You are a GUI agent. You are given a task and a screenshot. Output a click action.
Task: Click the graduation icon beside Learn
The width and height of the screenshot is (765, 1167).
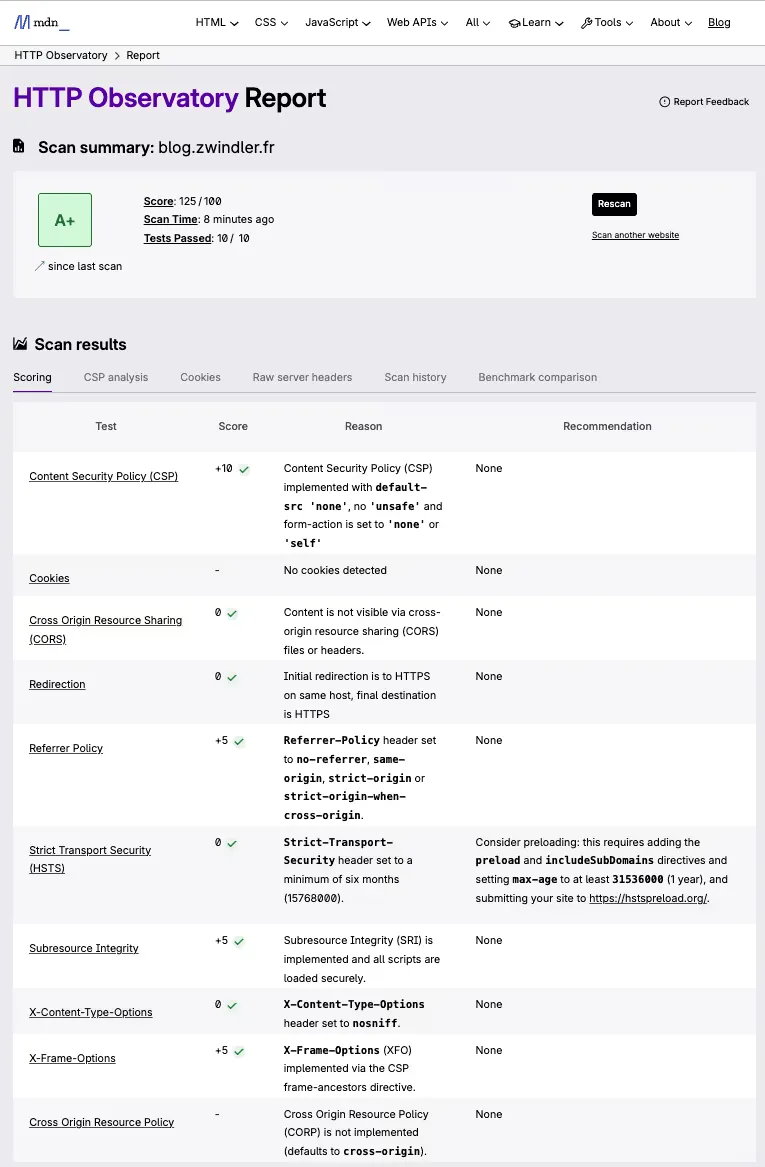514,21
